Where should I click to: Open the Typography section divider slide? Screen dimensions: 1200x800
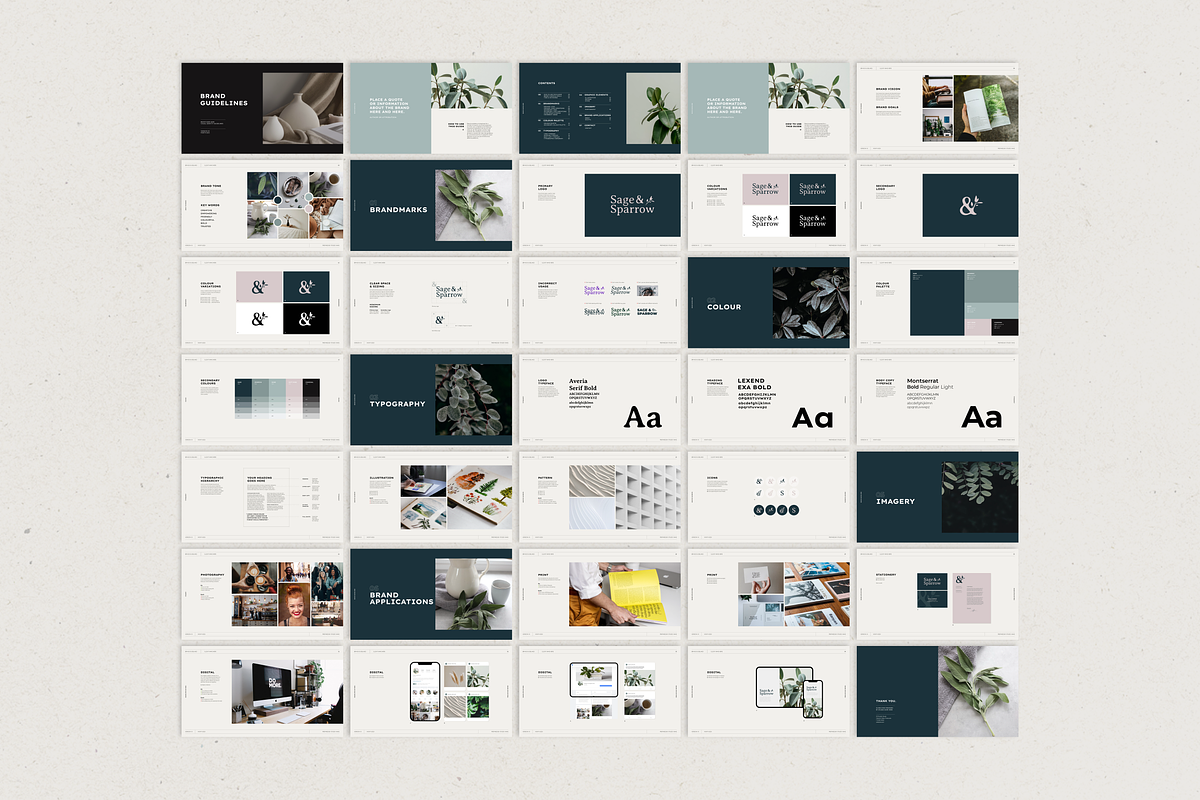click(x=430, y=399)
